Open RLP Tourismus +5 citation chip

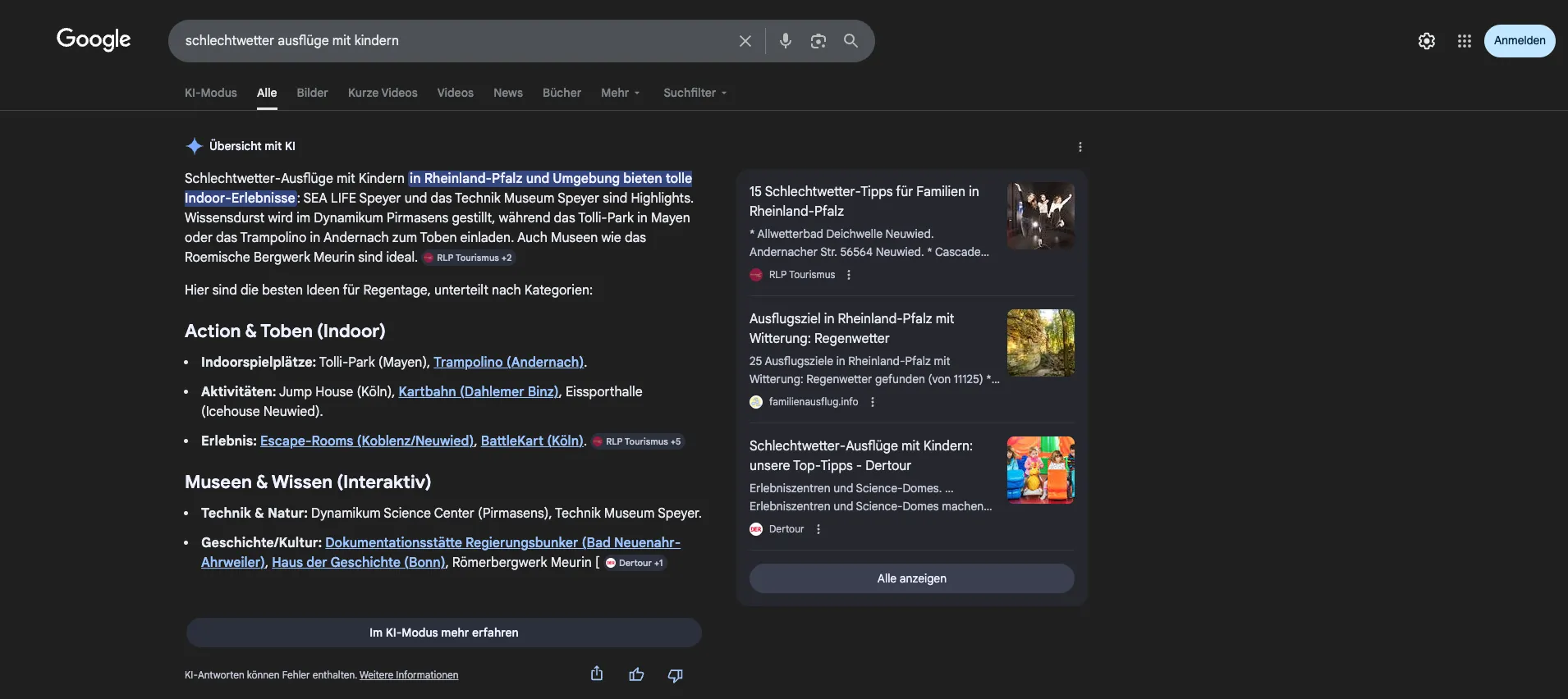click(638, 441)
